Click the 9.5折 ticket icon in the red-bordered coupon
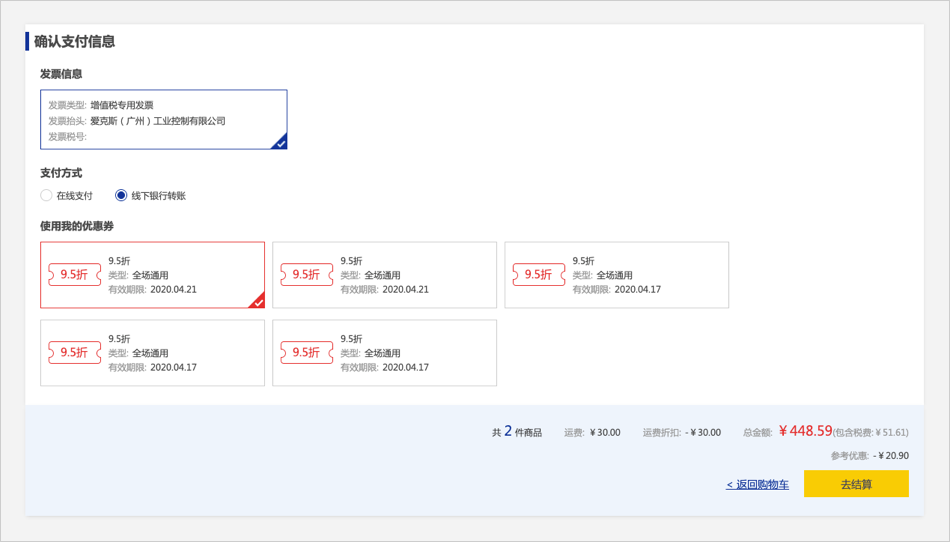 click(x=75, y=274)
